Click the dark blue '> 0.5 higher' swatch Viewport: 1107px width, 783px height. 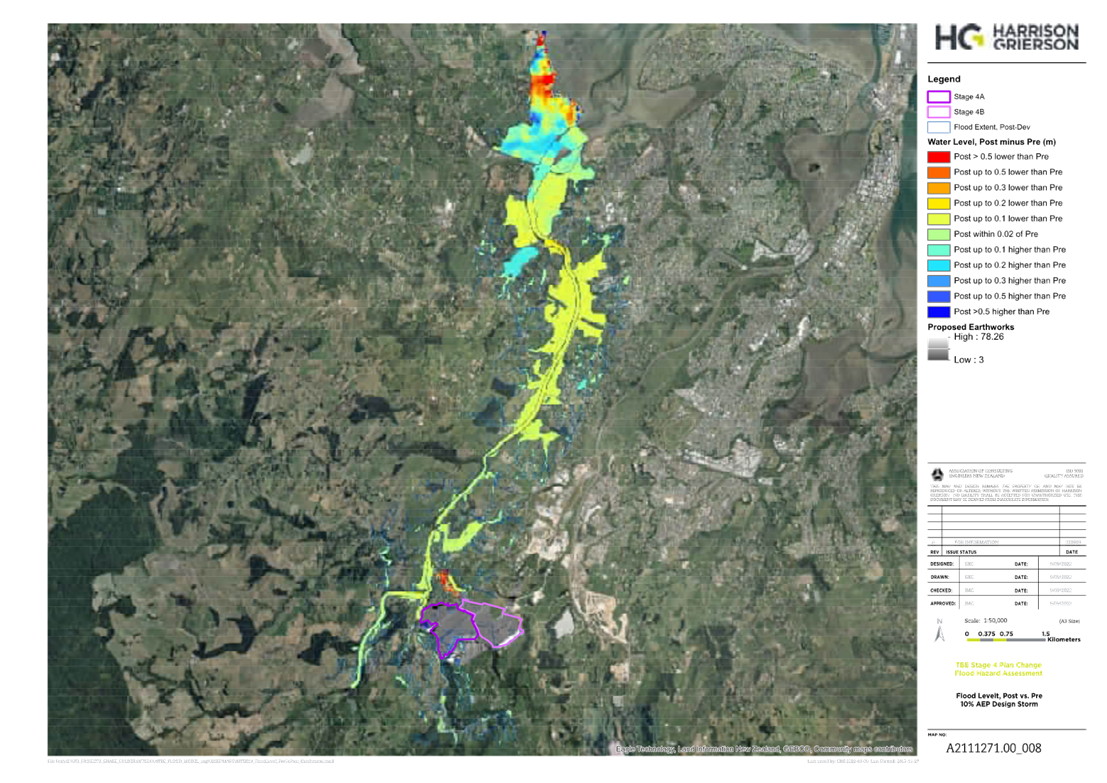[939, 312]
